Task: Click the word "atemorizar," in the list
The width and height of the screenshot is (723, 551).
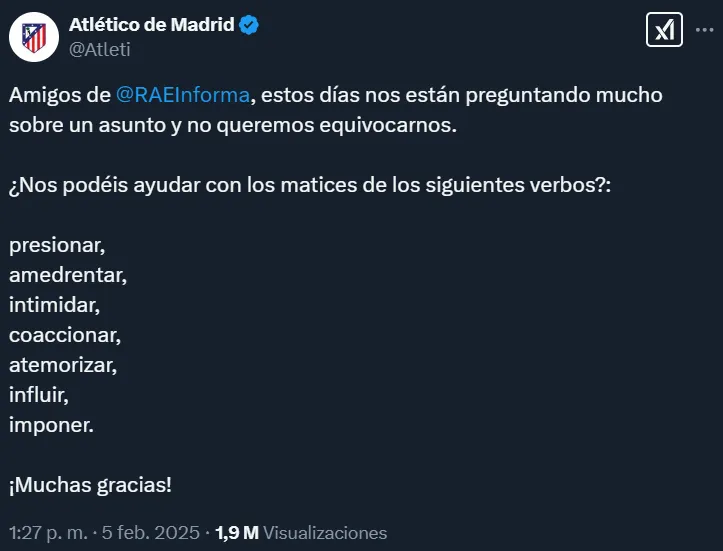Action: [x=63, y=365]
